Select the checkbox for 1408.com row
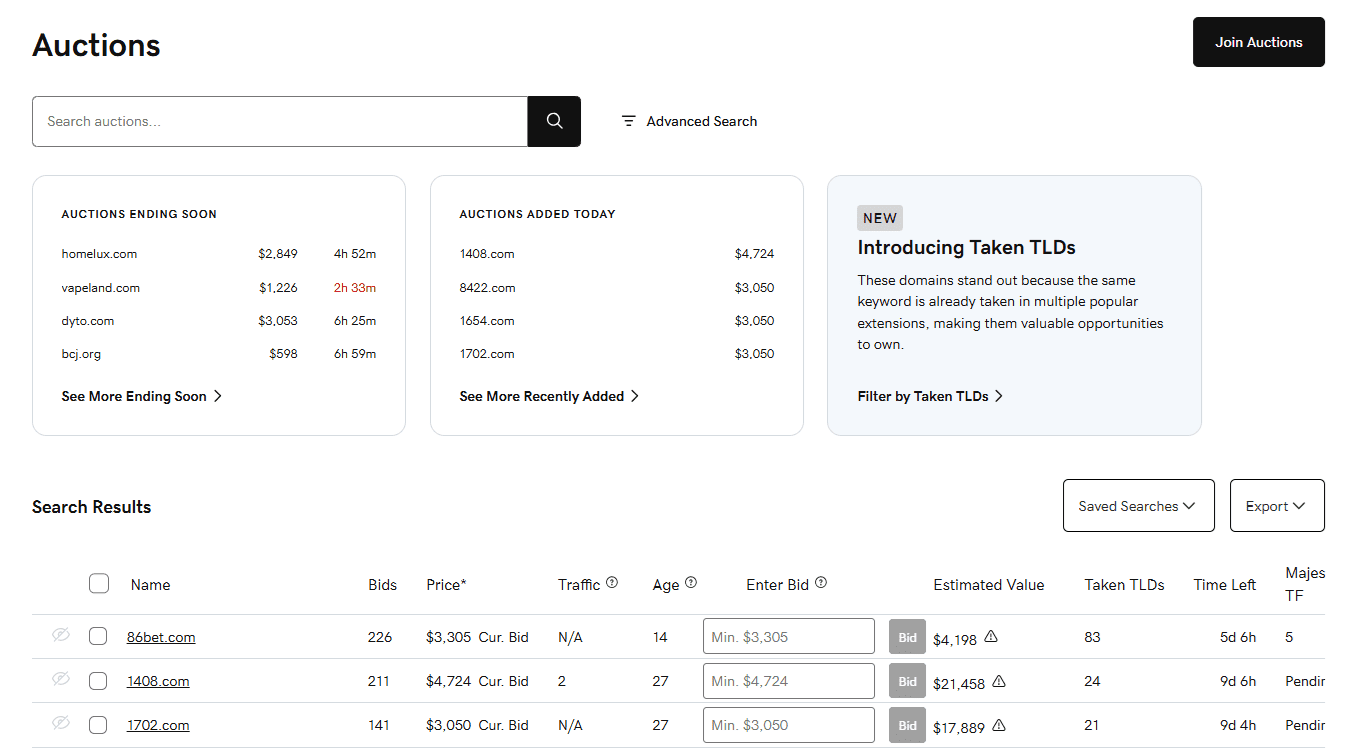1348x756 pixels. coord(98,681)
